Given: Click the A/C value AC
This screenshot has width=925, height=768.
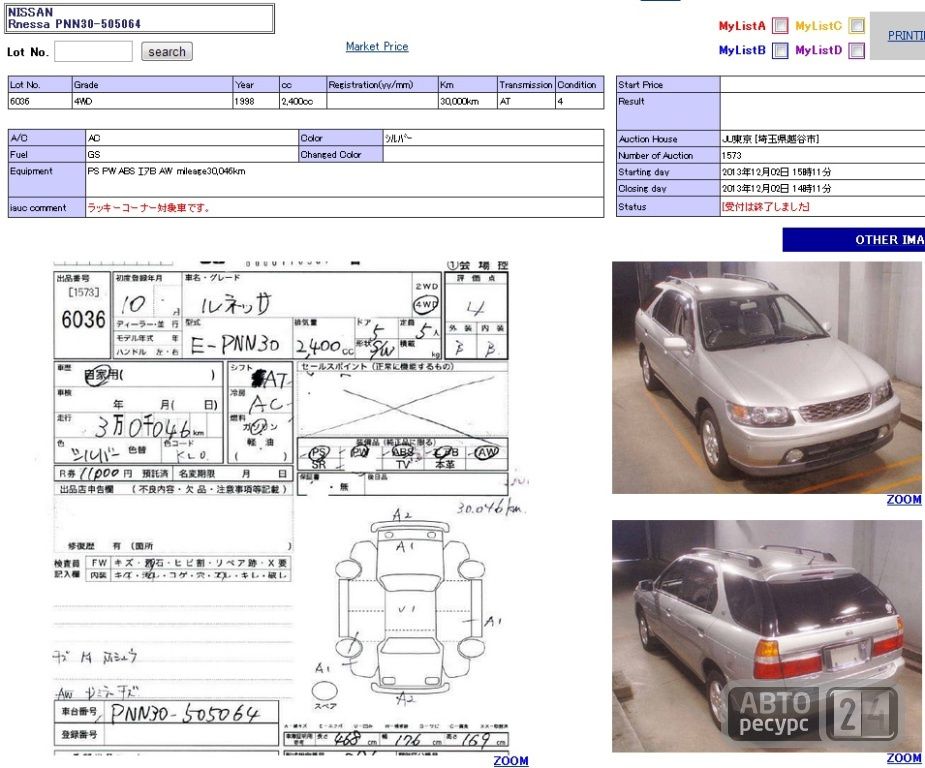Looking at the screenshot, I should click(x=94, y=138).
